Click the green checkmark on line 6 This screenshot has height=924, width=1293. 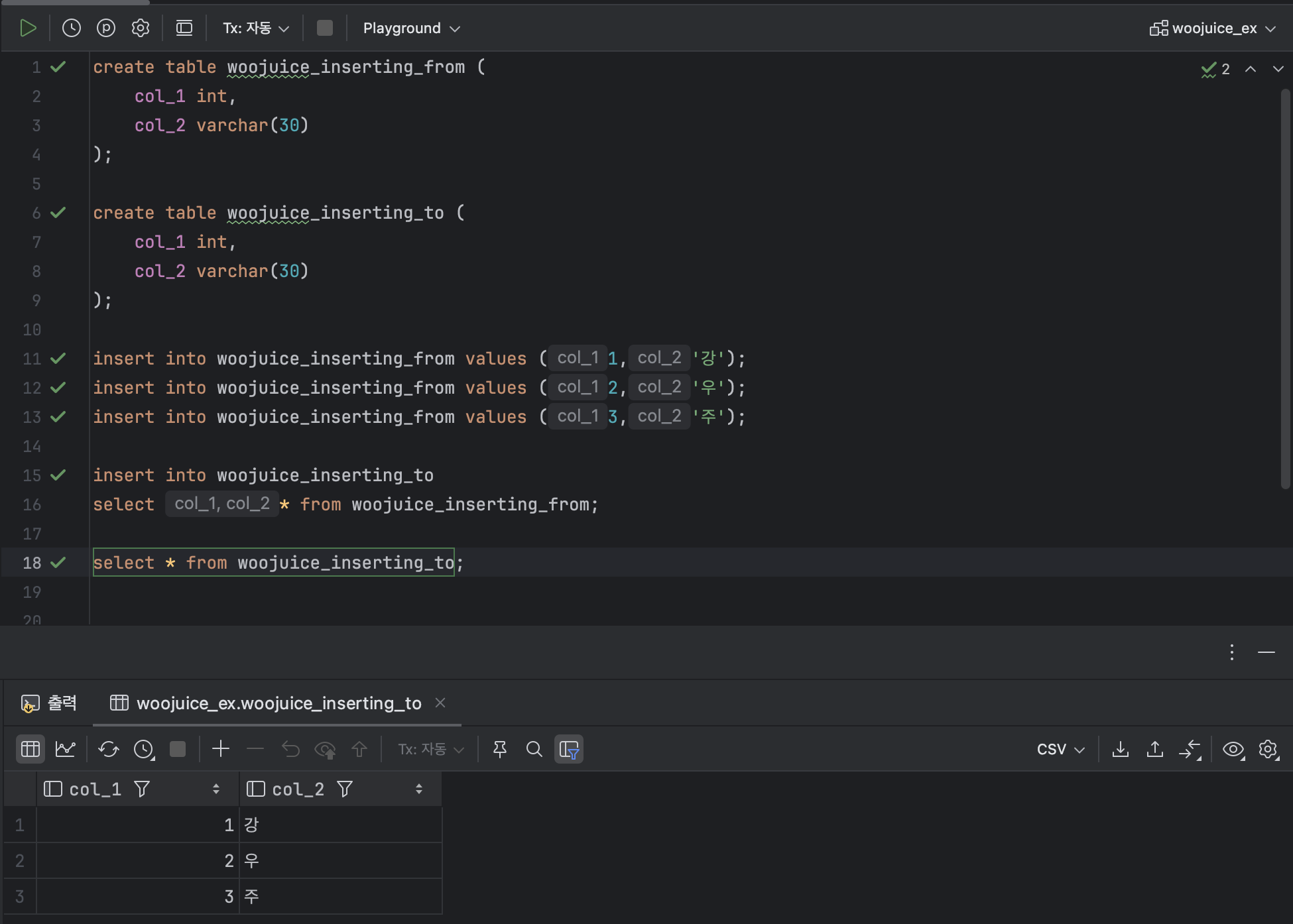click(x=58, y=213)
